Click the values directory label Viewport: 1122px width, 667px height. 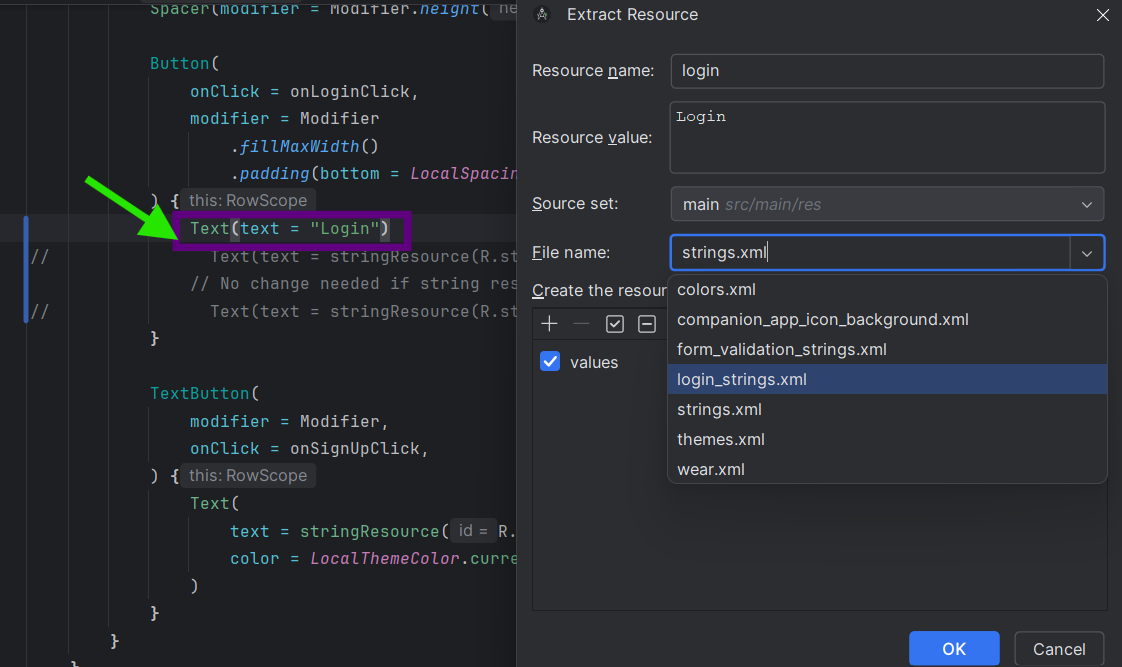click(x=594, y=363)
